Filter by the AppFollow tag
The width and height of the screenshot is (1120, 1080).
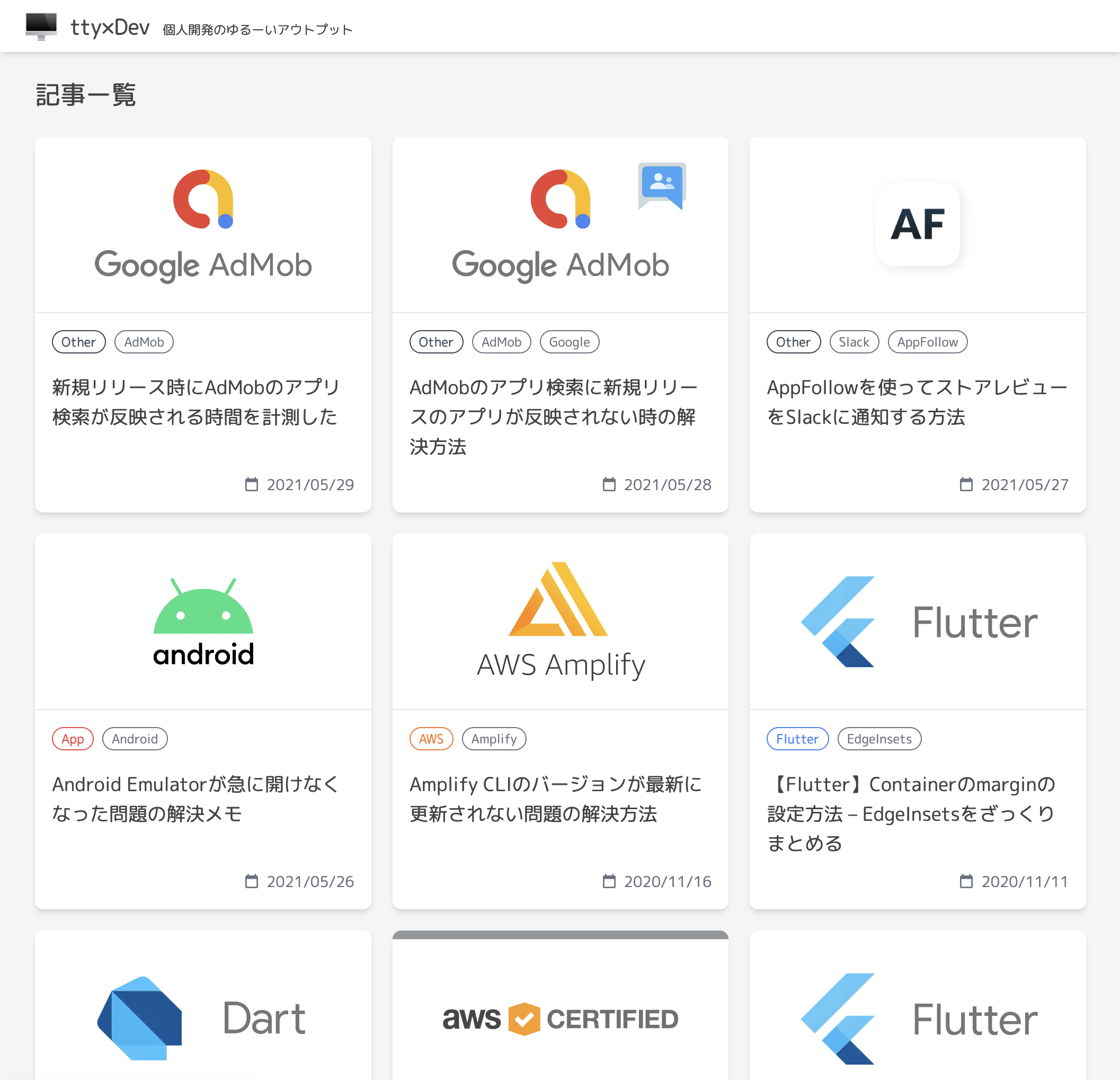[927, 342]
